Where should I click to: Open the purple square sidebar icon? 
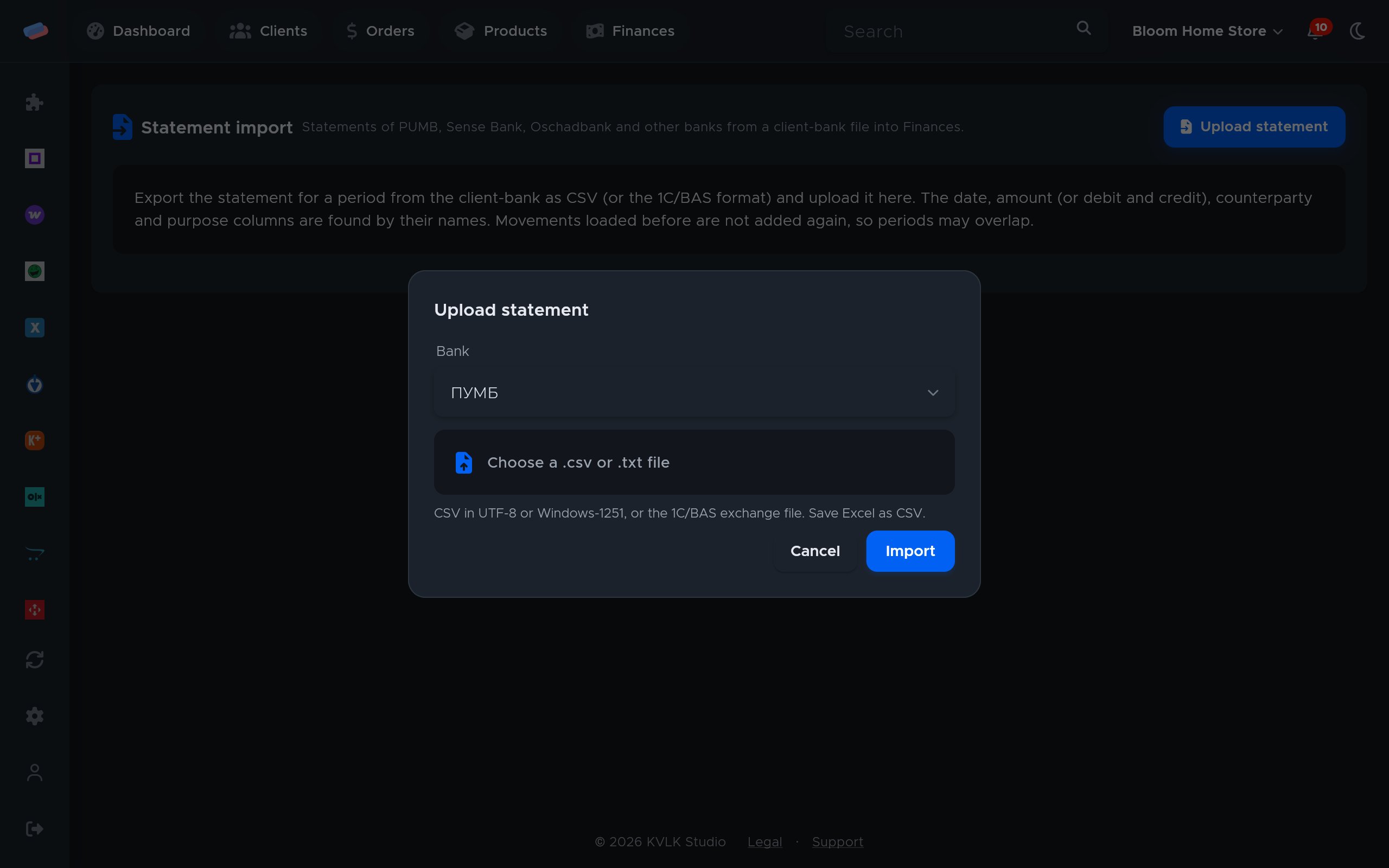pyautogui.click(x=34, y=158)
